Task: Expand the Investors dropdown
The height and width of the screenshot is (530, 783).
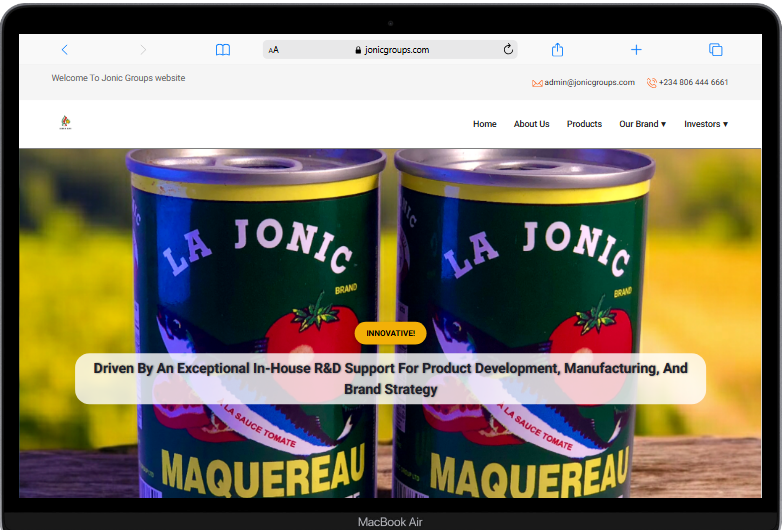Action: pyautogui.click(x=706, y=124)
